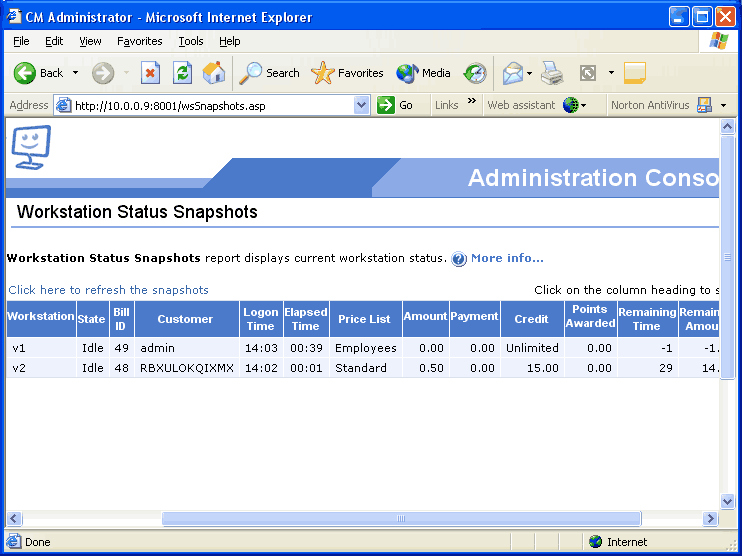
Task: Open the dropdown next to Edit icon
Action: point(611,73)
